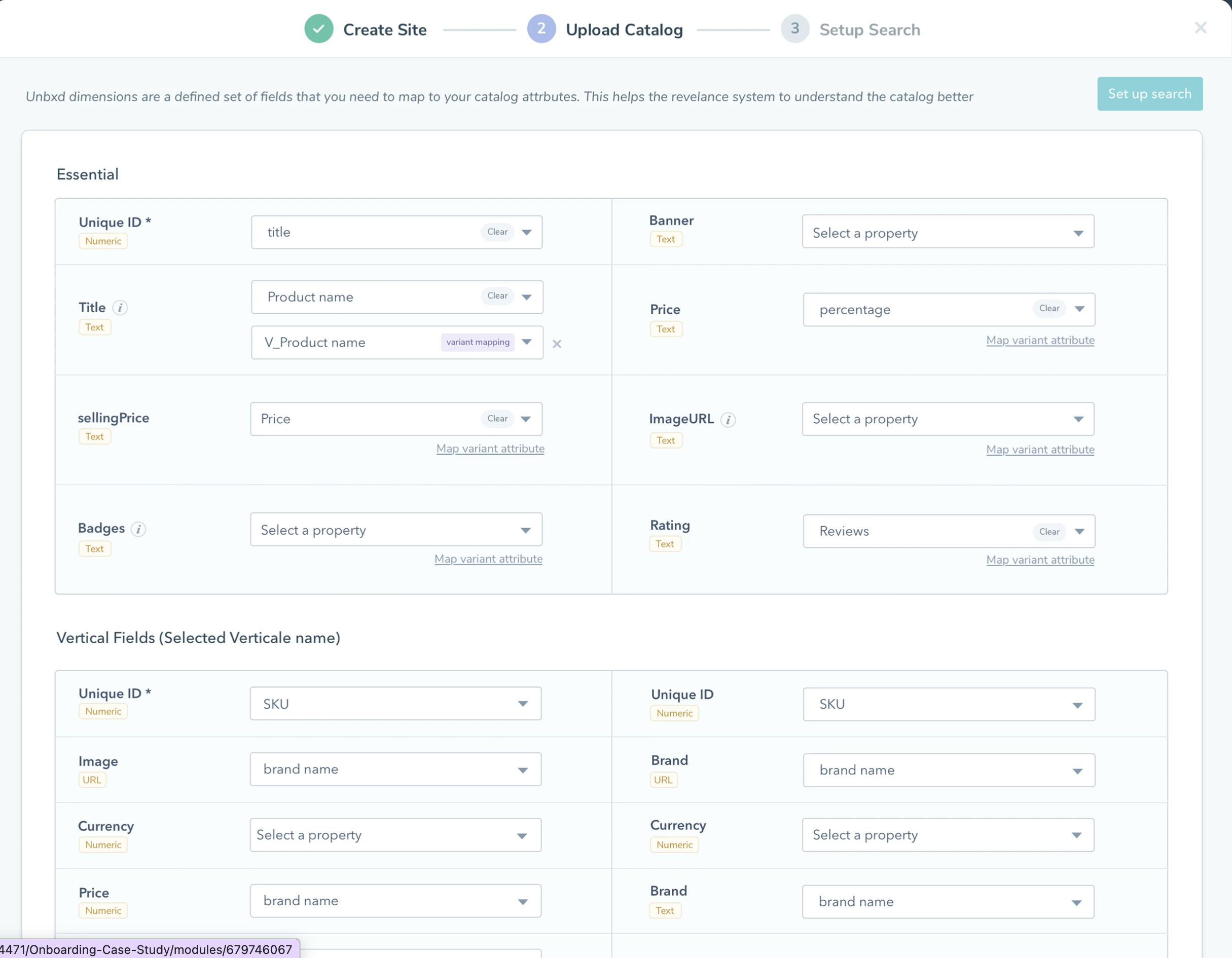This screenshot has width=1232, height=958.
Task: Remove the V_Product name variant mapping
Action: pyautogui.click(x=557, y=343)
